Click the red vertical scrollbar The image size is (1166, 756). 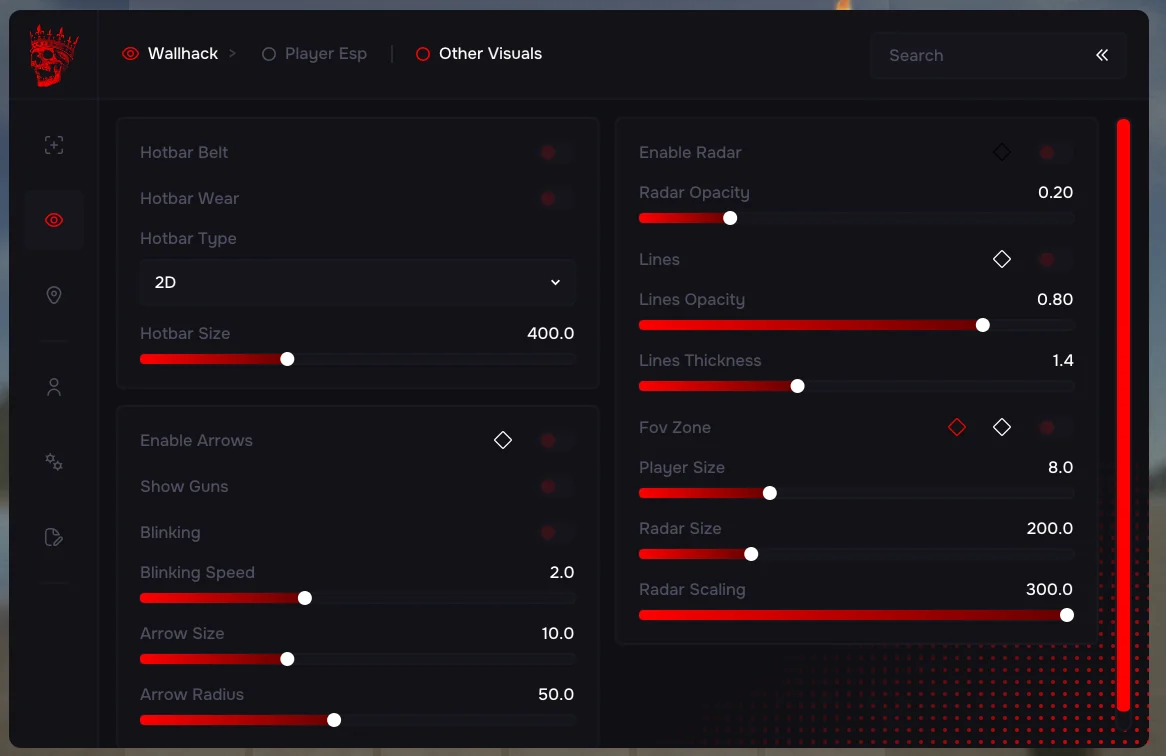[1123, 415]
